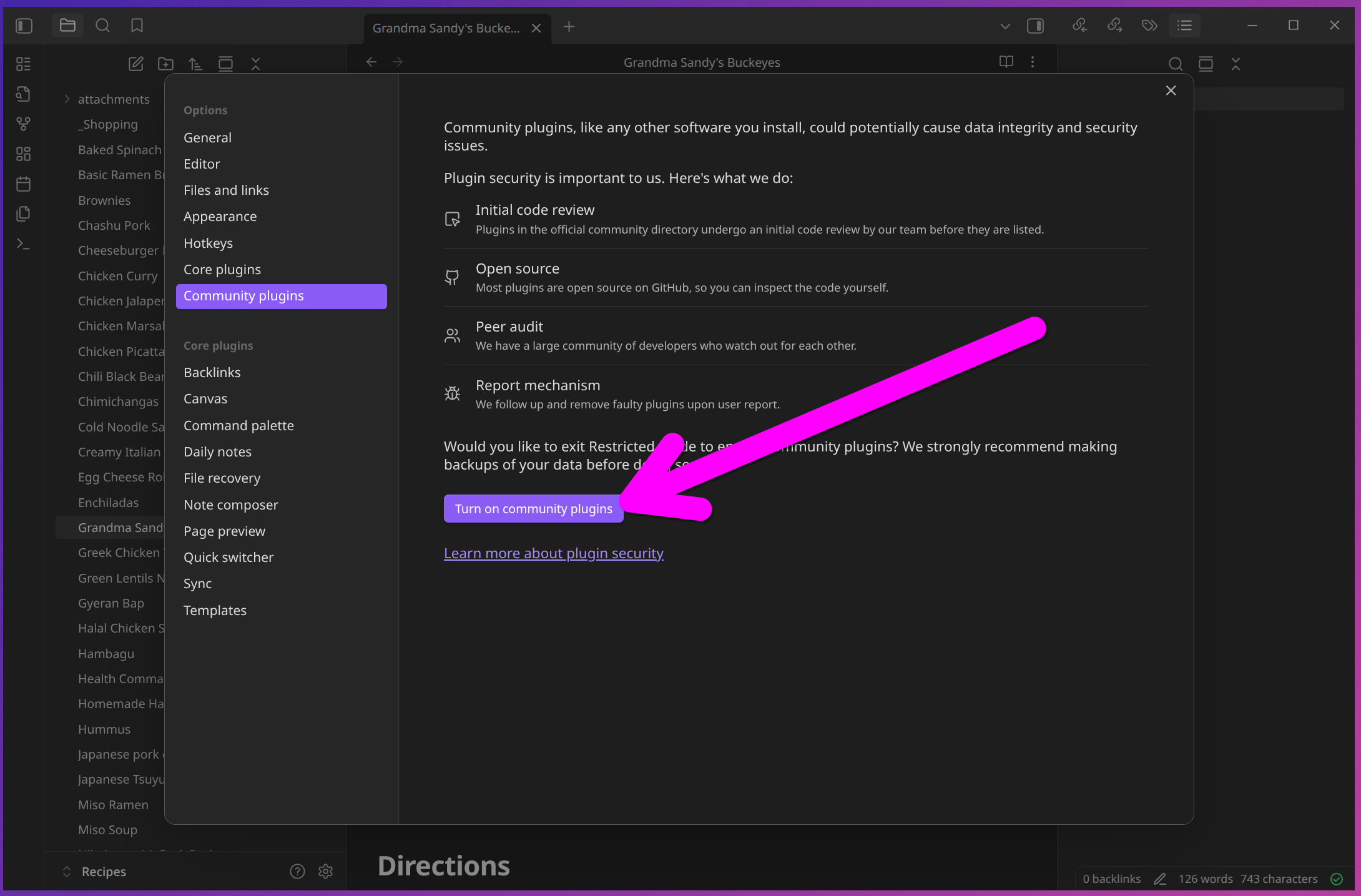Open the graph view ribbon icon
The height and width of the screenshot is (896, 1361).
pyautogui.click(x=23, y=124)
